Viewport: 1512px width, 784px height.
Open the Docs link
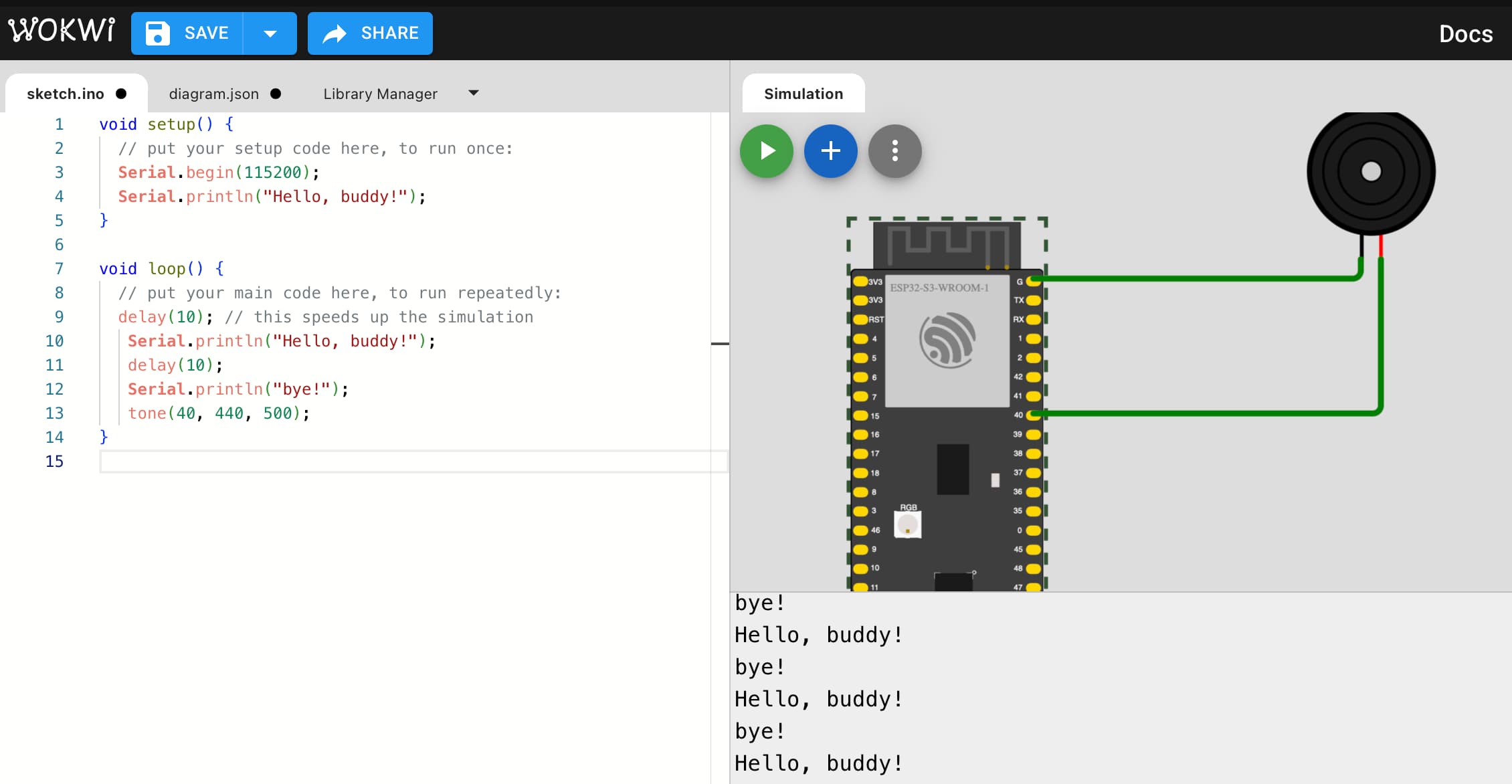[x=1464, y=33]
